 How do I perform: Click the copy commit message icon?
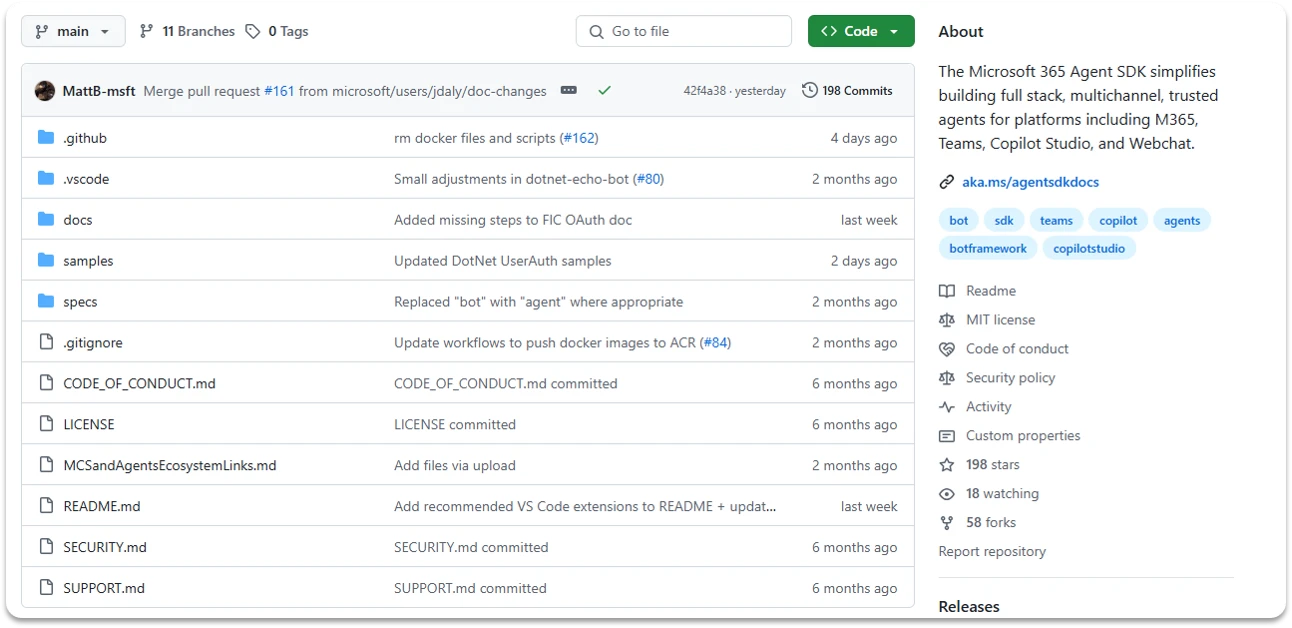[x=568, y=89]
